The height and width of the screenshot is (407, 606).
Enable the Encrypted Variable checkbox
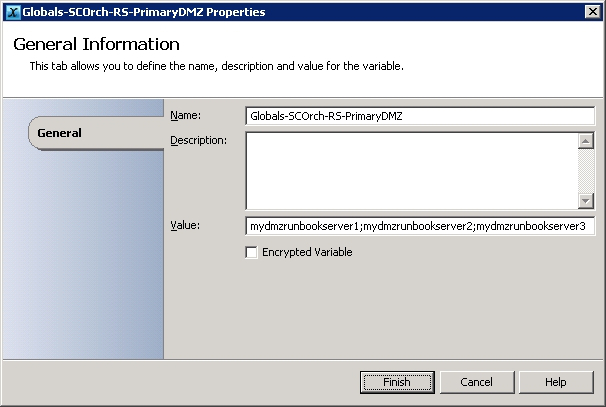[251, 252]
